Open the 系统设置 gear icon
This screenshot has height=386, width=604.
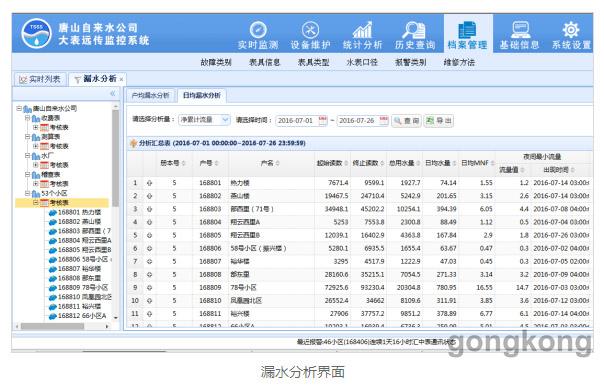point(571,30)
